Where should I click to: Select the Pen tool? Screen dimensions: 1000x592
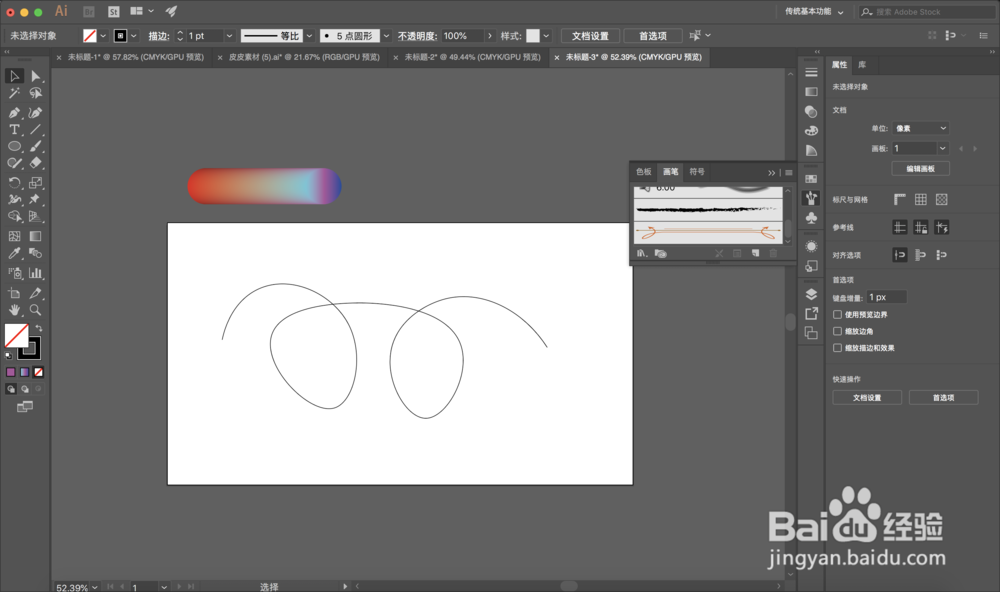coord(14,113)
